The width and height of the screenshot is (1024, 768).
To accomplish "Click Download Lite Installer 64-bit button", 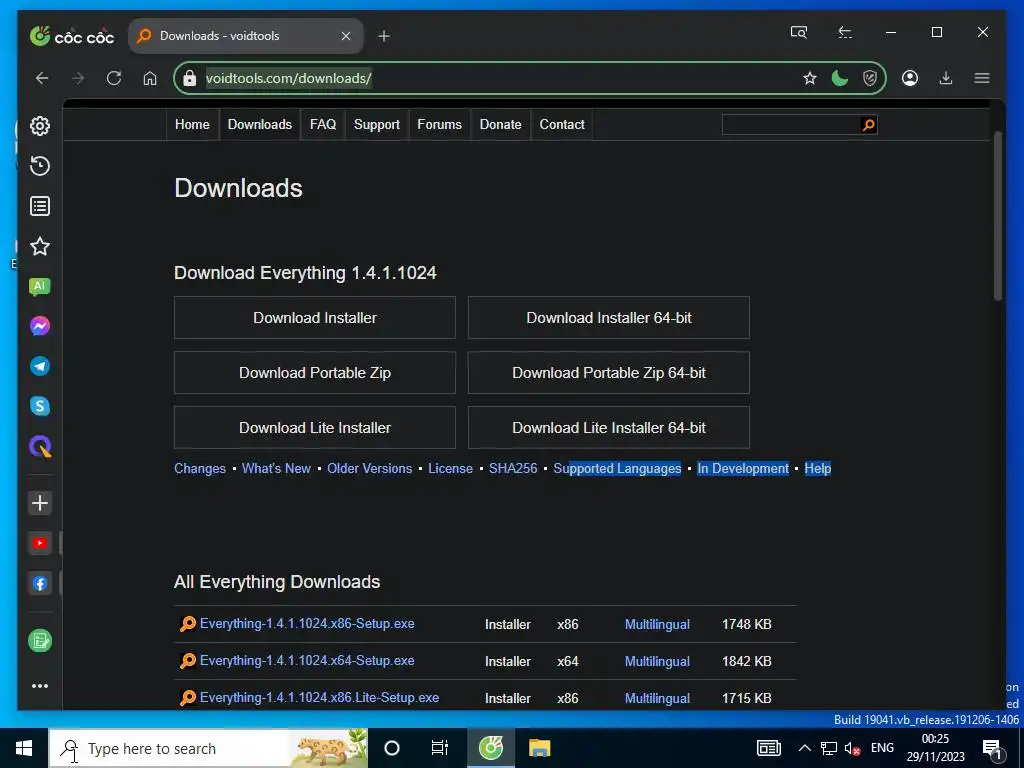I will [x=609, y=428].
